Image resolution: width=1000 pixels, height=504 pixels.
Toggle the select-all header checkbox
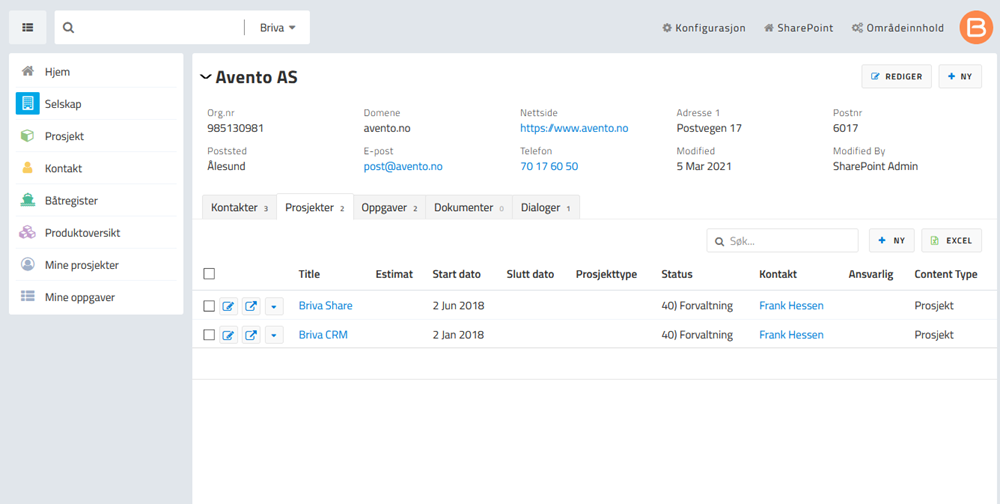(x=209, y=274)
